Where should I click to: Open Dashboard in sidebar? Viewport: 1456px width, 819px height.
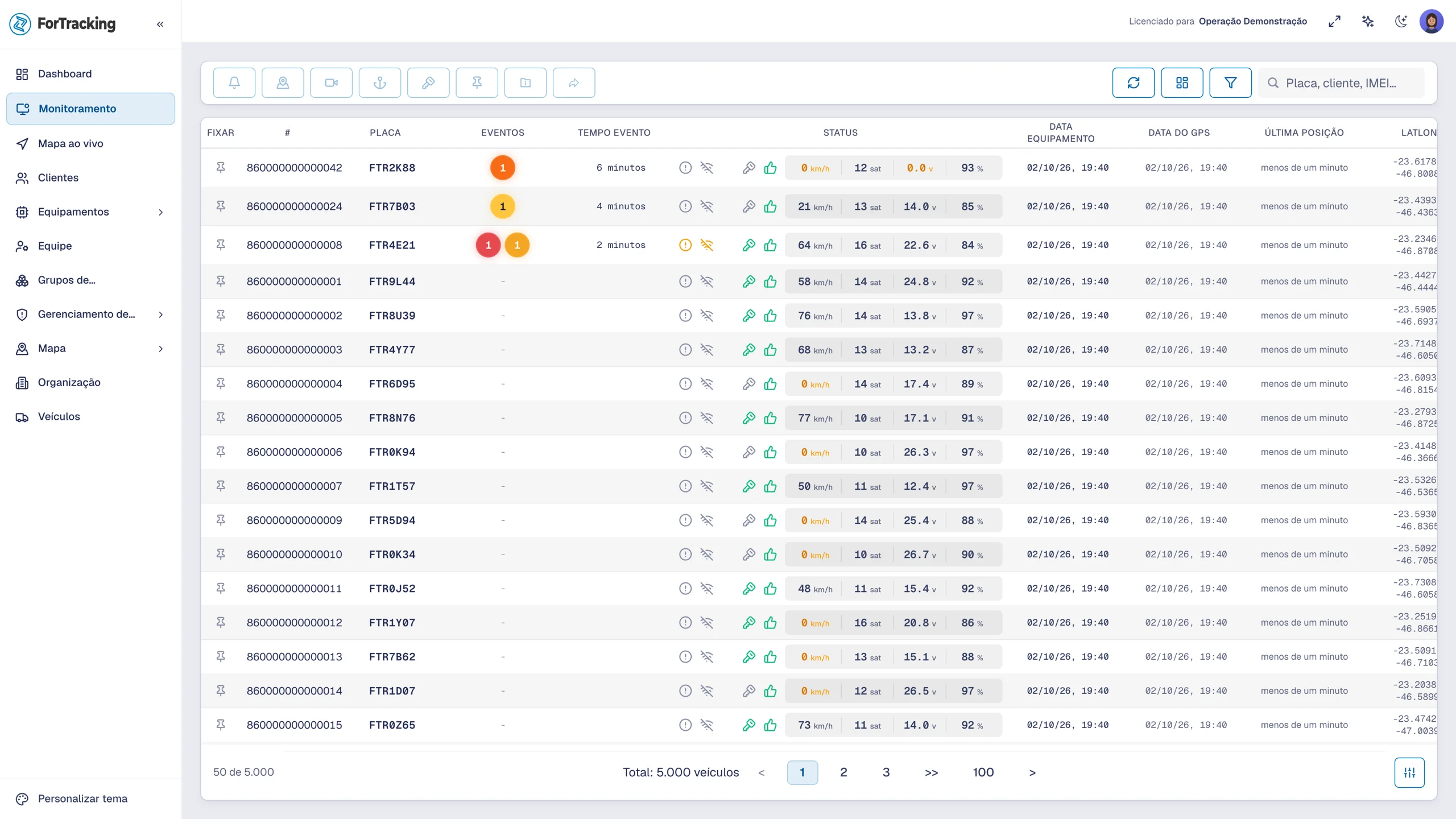pos(90,74)
